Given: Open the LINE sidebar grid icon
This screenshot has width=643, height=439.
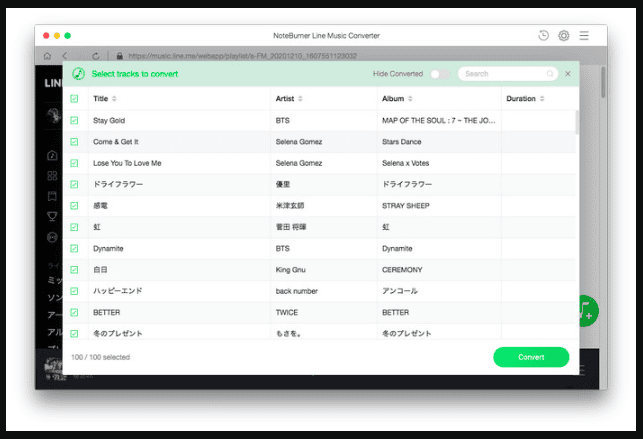Looking at the screenshot, I should tap(52, 176).
